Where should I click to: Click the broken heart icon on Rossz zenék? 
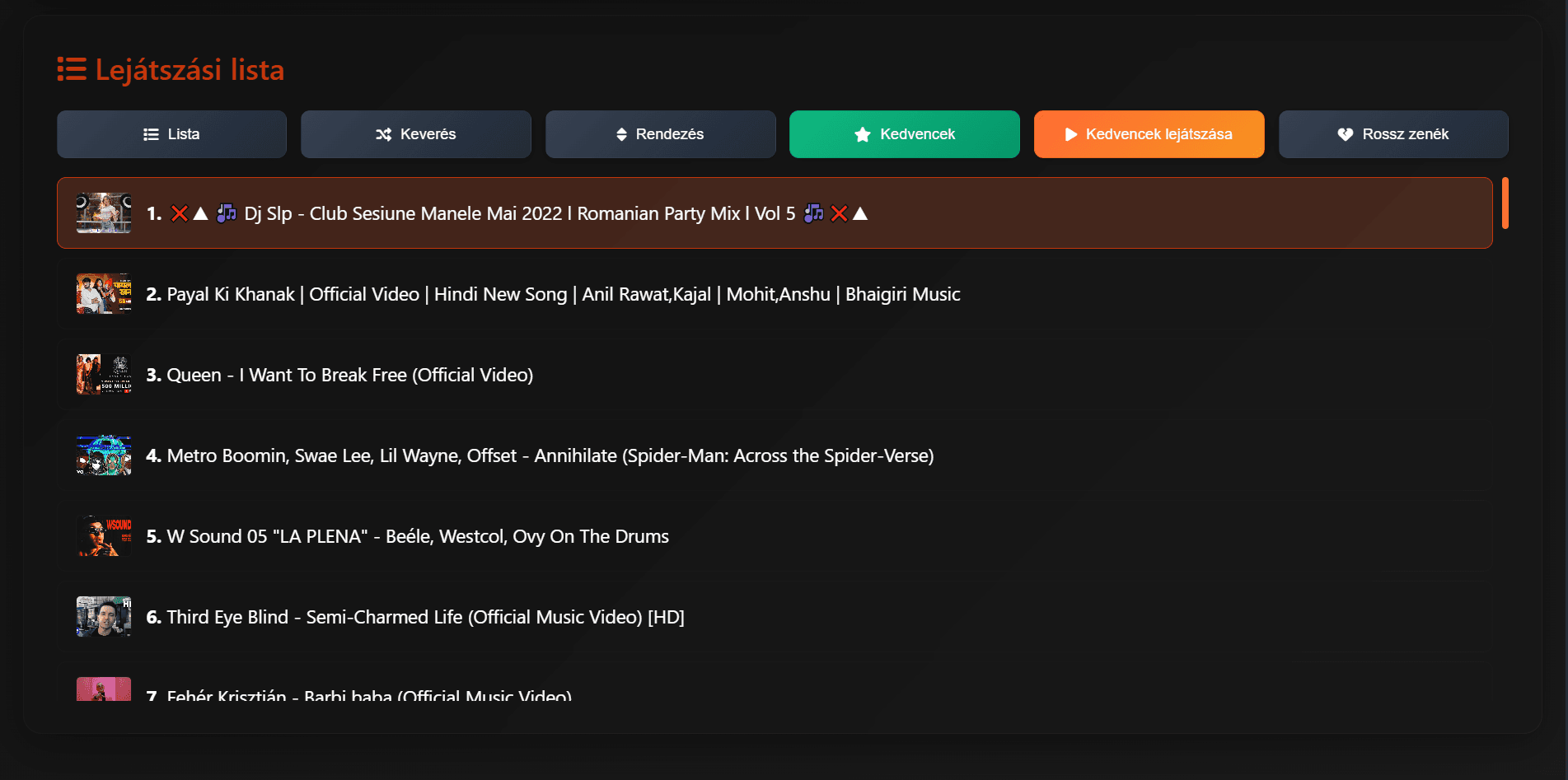pos(1345,134)
